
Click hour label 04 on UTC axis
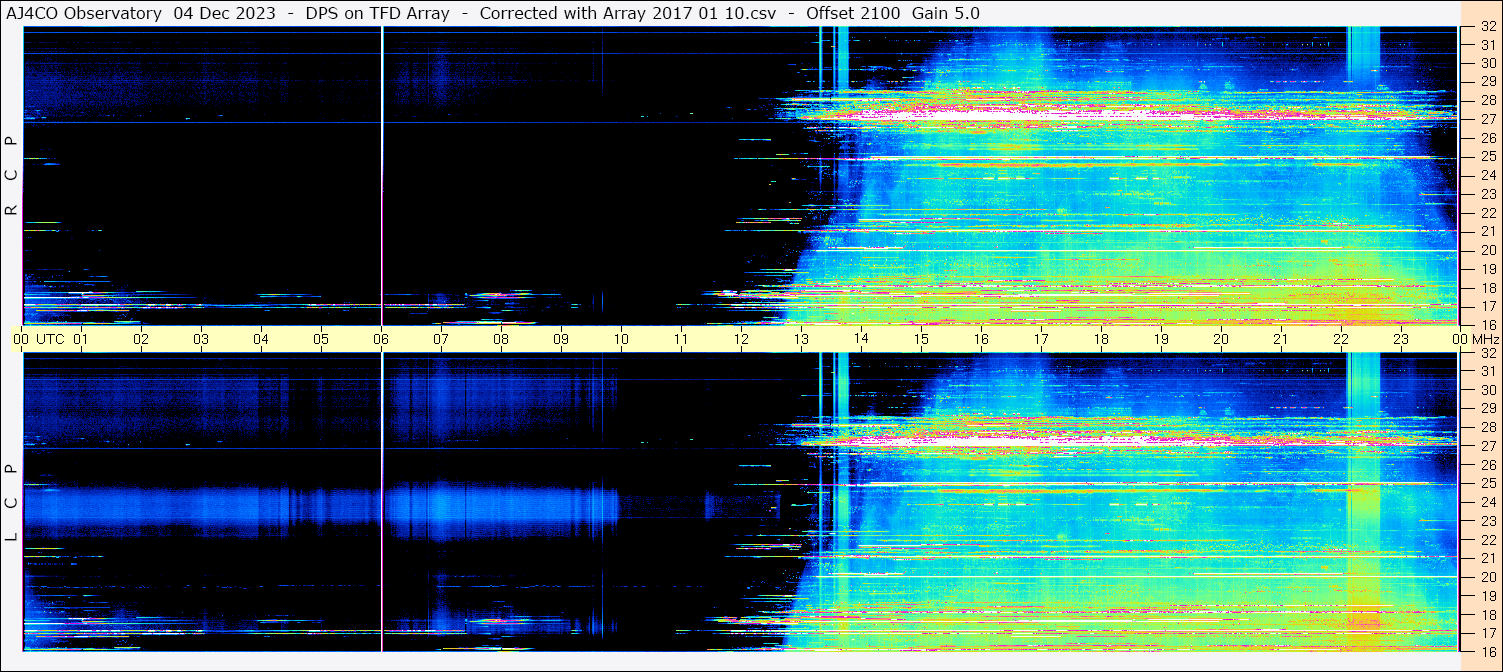pos(261,339)
